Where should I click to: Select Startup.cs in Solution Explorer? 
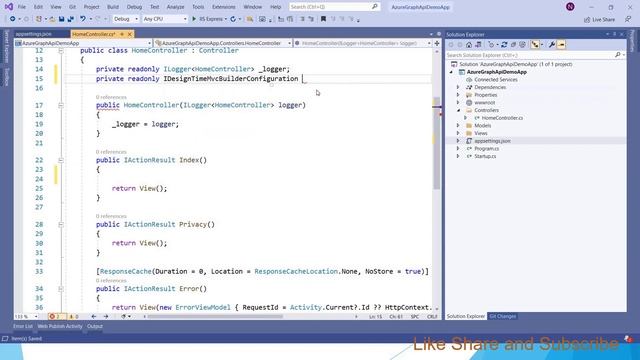click(x=485, y=156)
